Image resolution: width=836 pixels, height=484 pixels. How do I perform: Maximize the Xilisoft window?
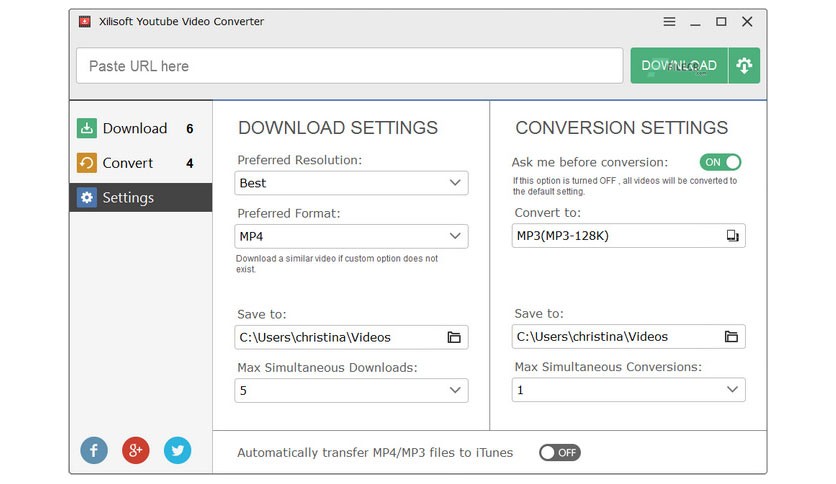coord(721,21)
